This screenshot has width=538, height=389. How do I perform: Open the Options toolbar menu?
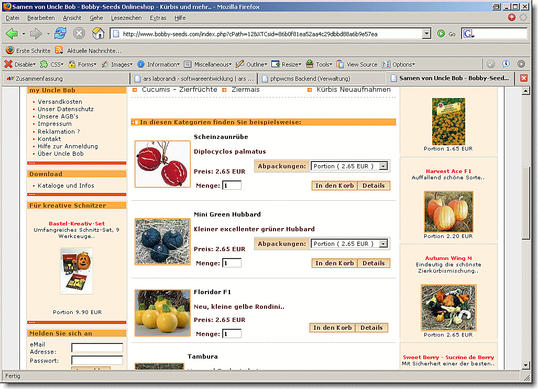tap(399, 64)
